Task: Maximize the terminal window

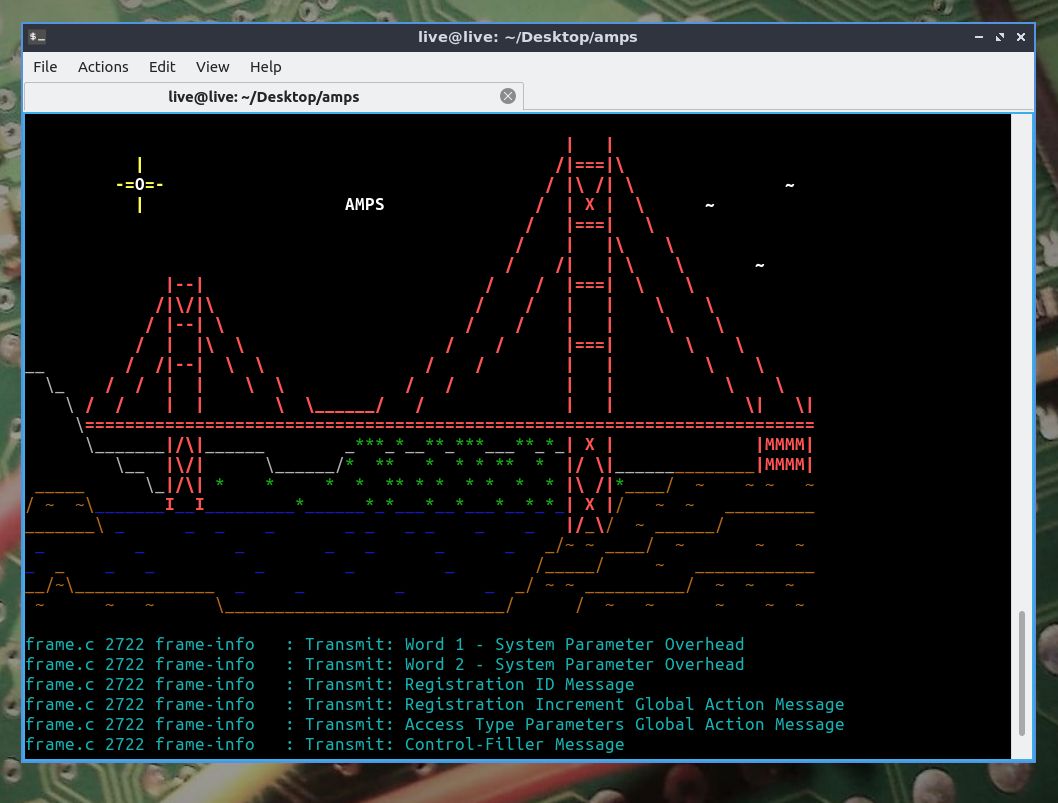Action: (1000, 37)
